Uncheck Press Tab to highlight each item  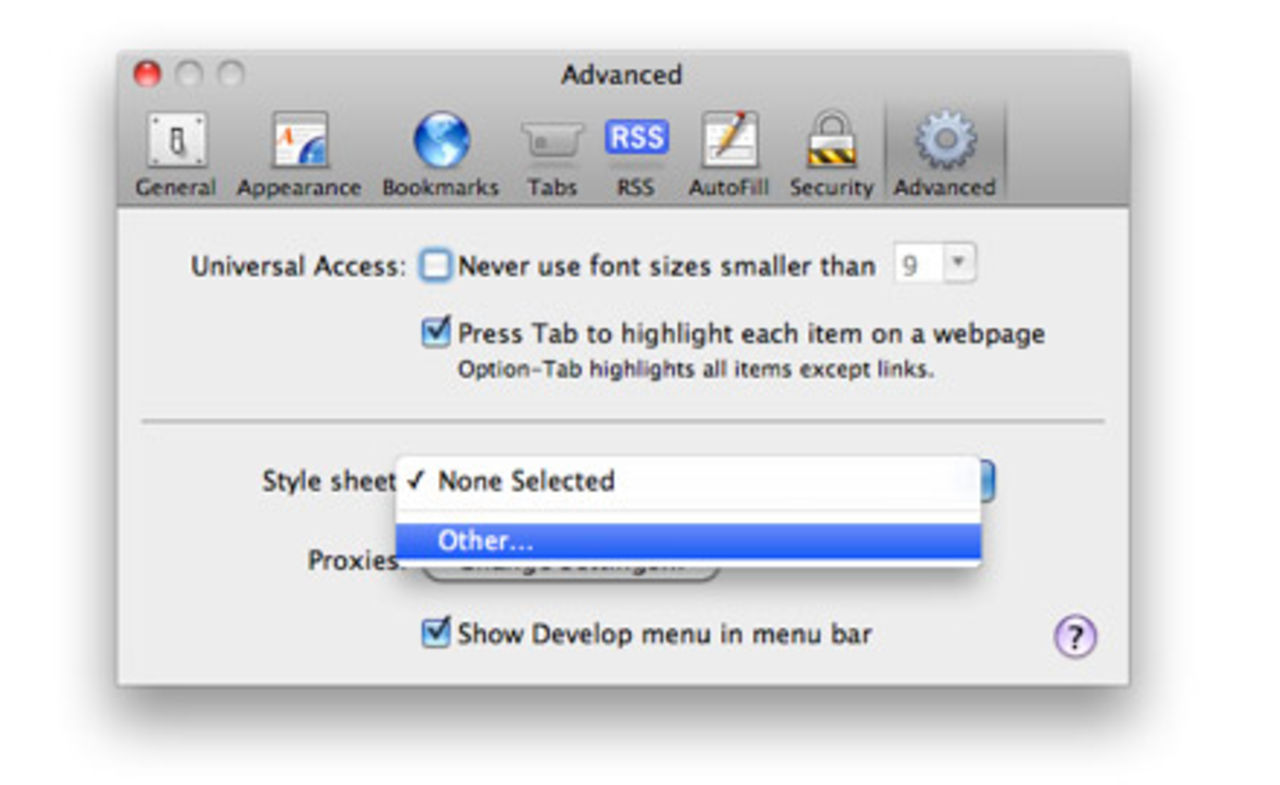pyautogui.click(x=435, y=333)
